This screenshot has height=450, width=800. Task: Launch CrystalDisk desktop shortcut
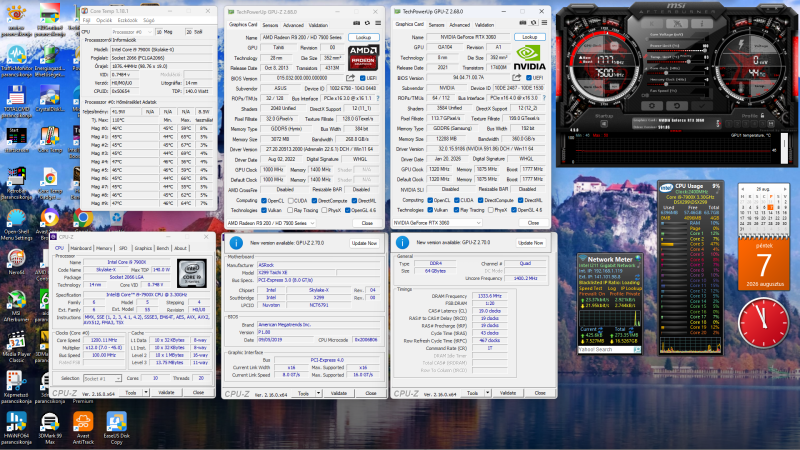pos(49,99)
